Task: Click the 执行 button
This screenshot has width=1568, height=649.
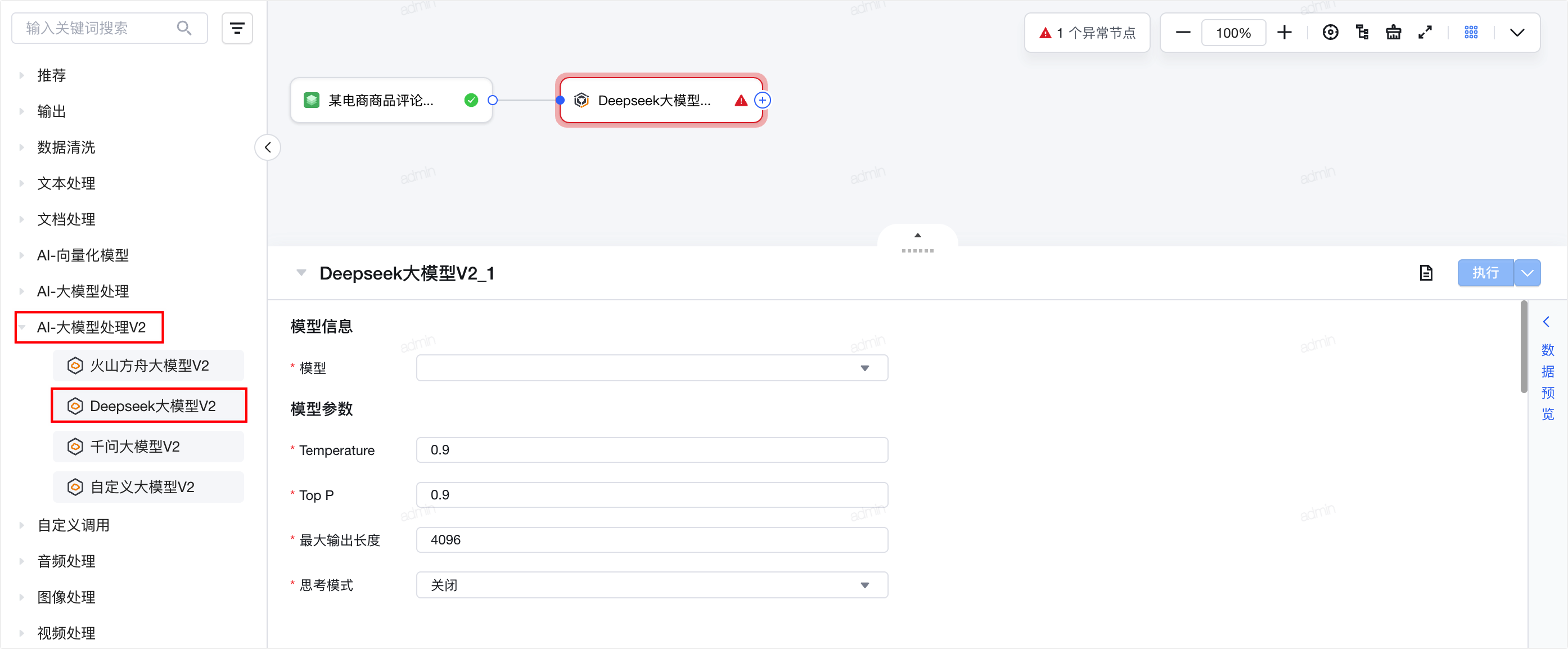Action: coord(1485,273)
